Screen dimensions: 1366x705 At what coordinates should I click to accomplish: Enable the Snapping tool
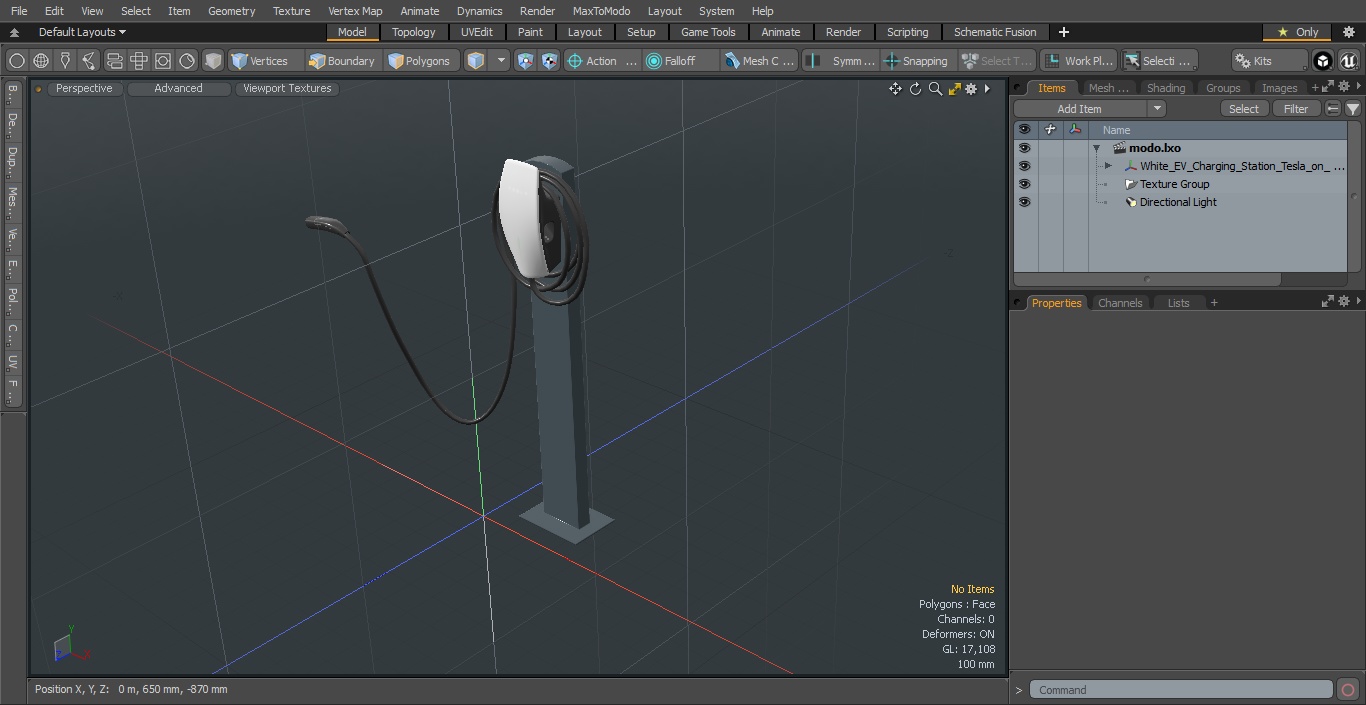click(x=915, y=61)
